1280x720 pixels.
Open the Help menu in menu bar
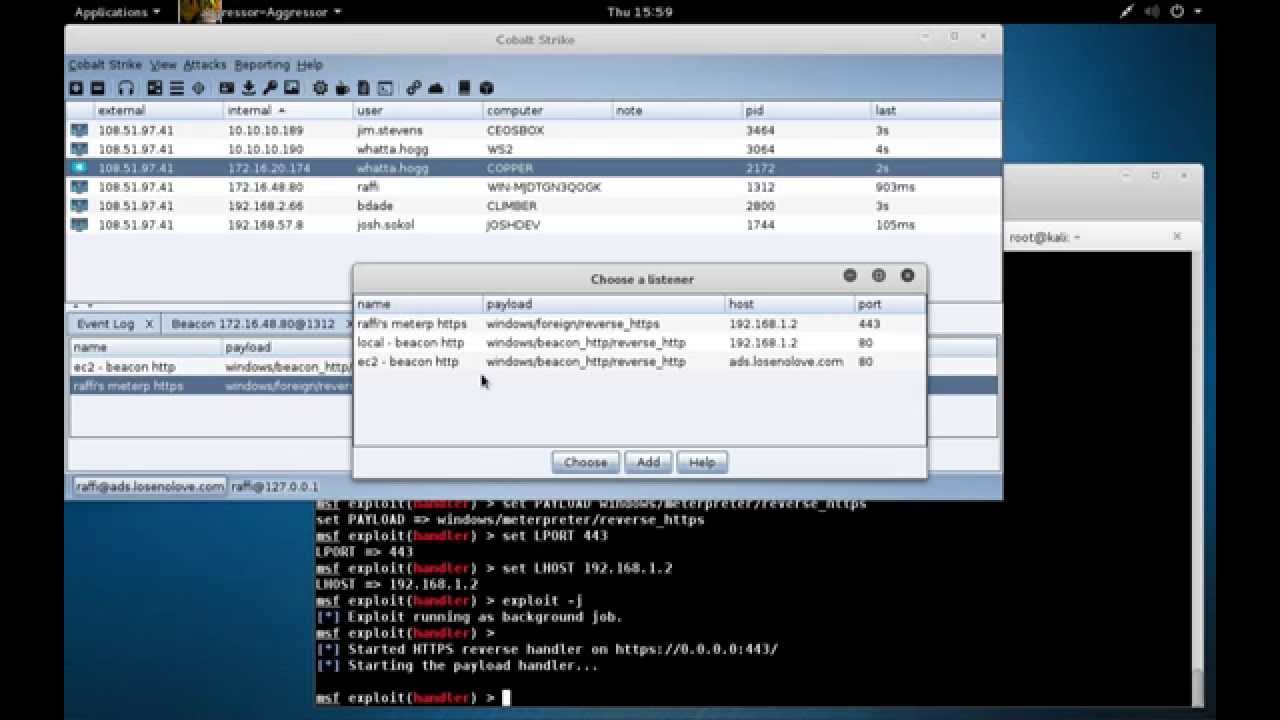(310, 65)
